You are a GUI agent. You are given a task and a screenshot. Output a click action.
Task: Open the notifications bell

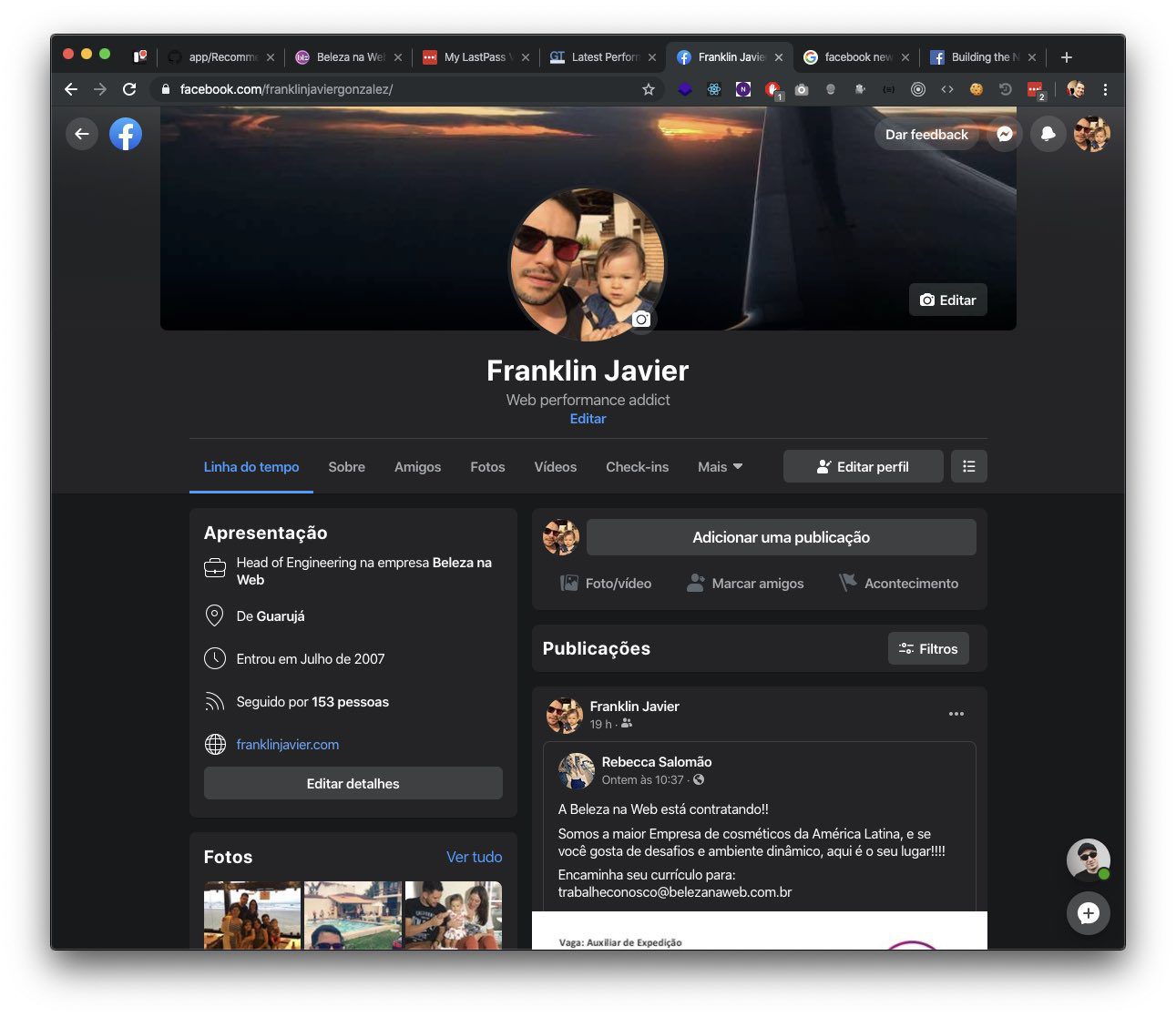click(1048, 134)
